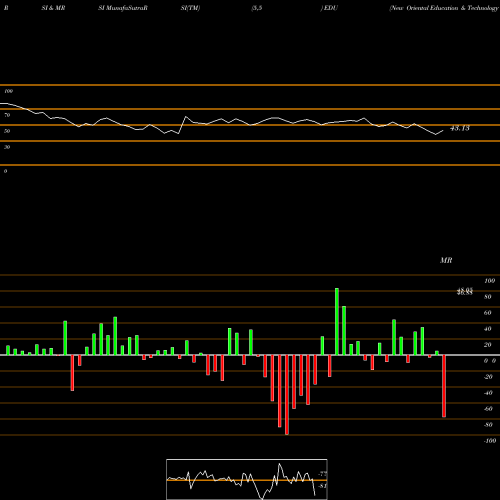The image size is (500, 500).
Task: Click the tallest green MR bar
Action: tap(337, 321)
